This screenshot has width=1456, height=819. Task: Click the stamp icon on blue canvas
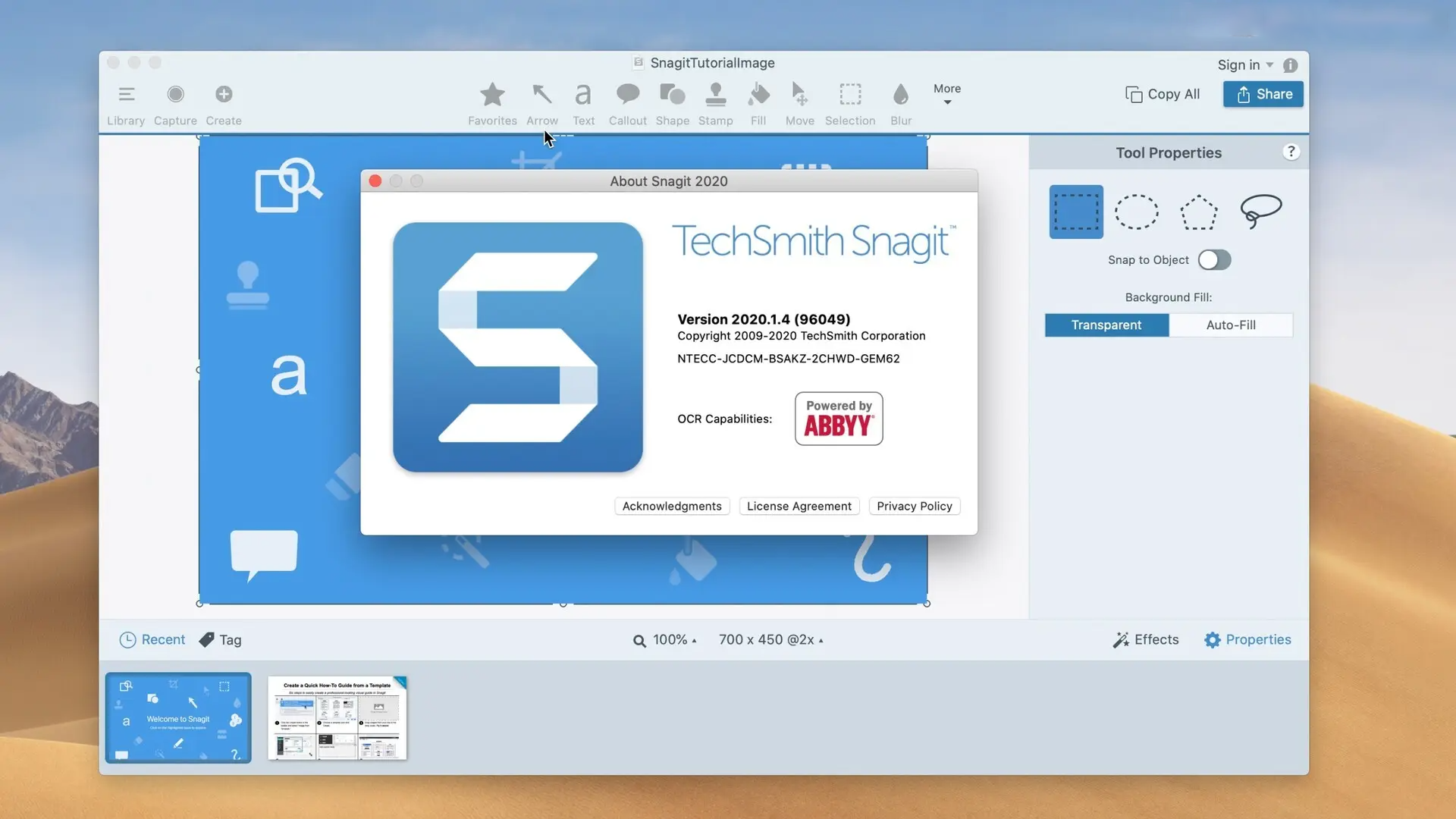tap(247, 285)
